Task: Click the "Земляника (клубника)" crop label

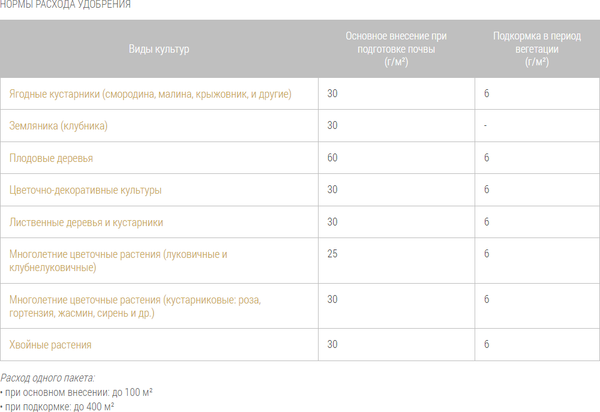Action: tap(58, 126)
